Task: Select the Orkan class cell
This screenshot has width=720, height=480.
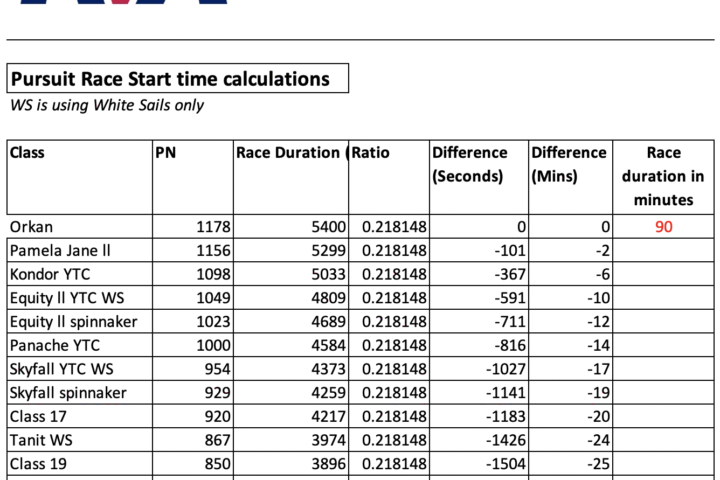Action: coord(31,227)
